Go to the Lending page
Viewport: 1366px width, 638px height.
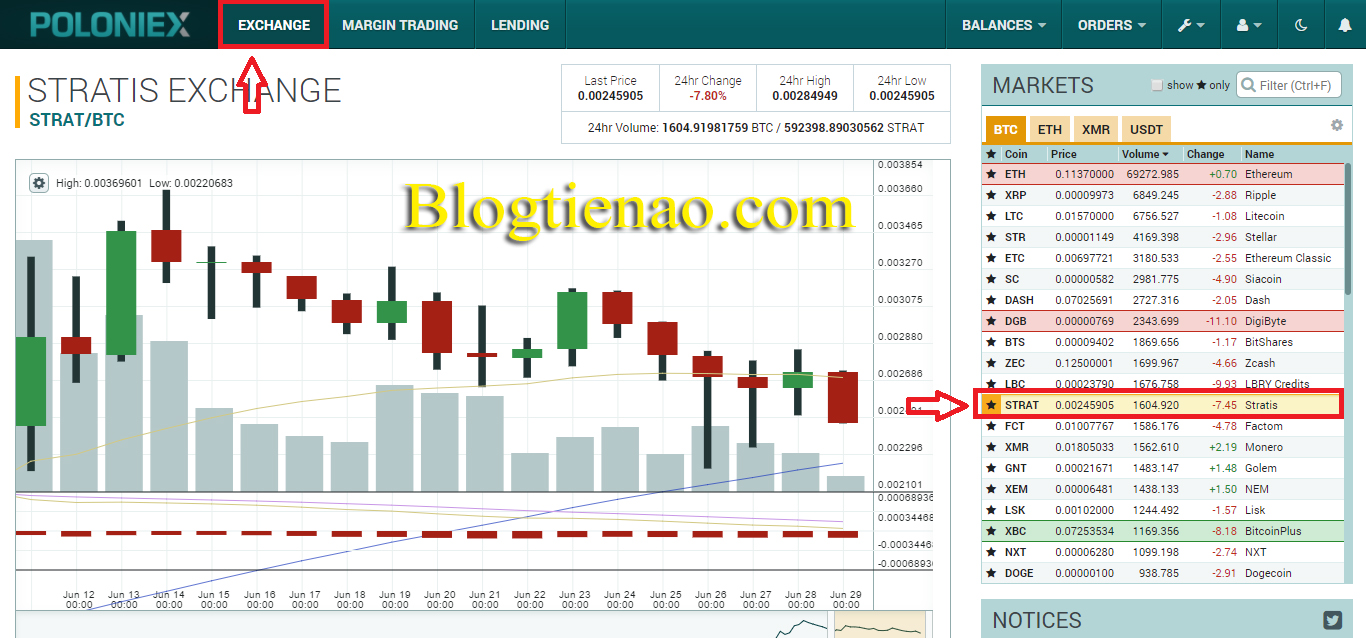[x=520, y=25]
